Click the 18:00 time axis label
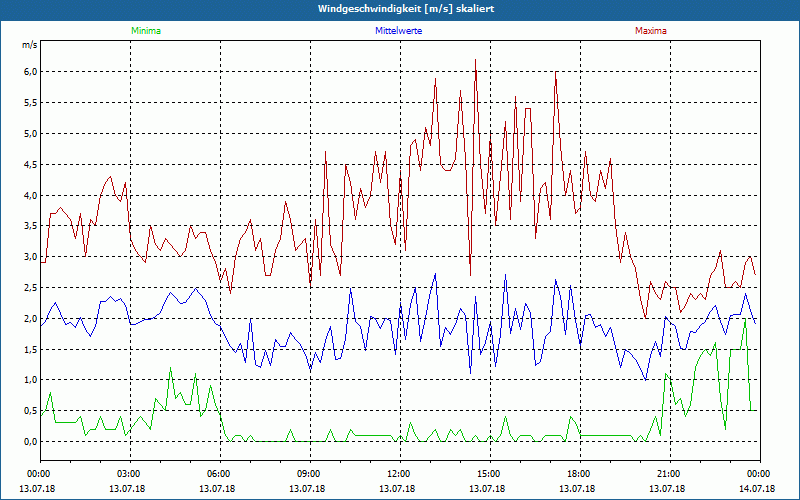The image size is (800, 500). [x=579, y=474]
